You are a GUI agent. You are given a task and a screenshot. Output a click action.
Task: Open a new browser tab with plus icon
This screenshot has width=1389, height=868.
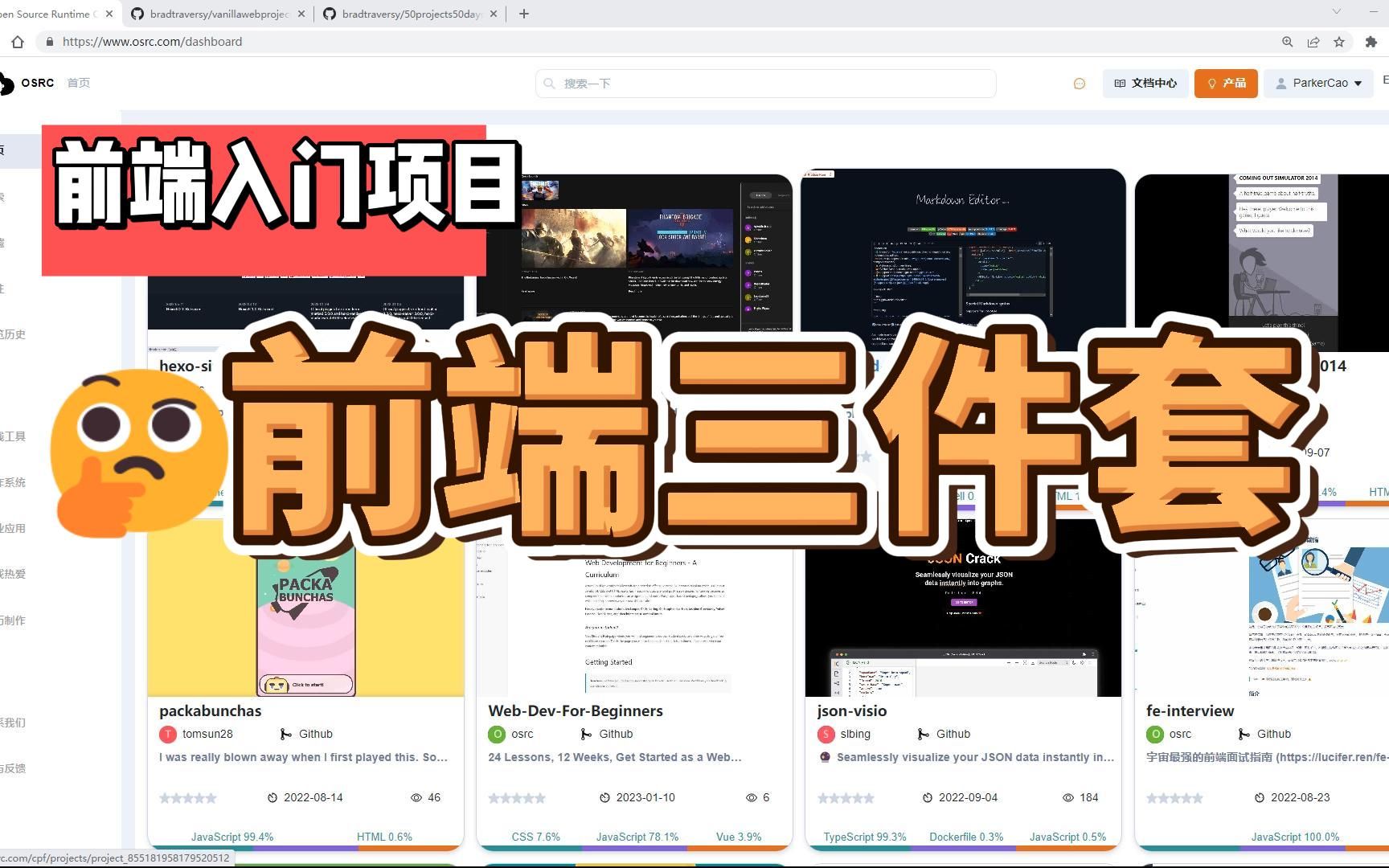tap(524, 14)
